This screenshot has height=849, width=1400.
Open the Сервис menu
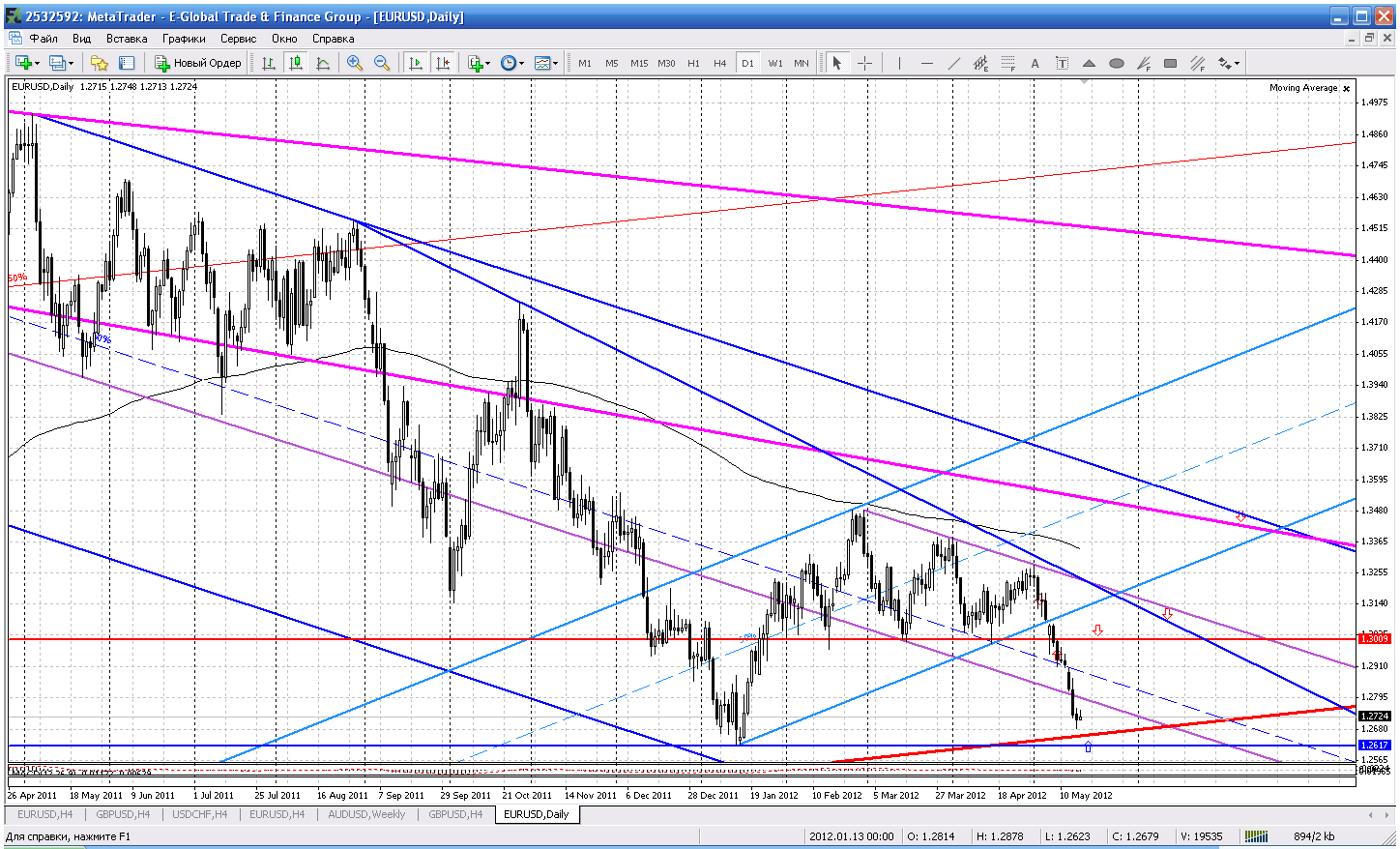click(x=238, y=39)
